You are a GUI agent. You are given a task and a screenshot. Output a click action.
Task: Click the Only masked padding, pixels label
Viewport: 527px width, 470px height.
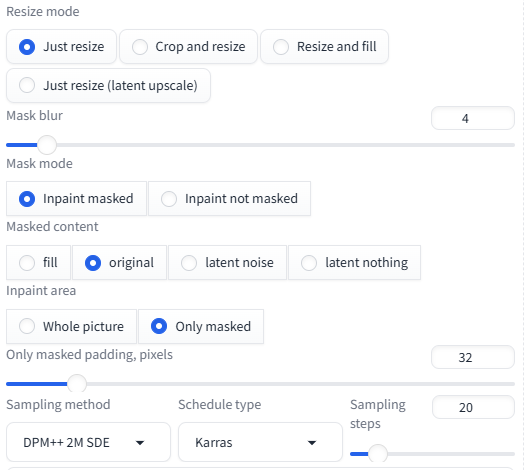89,355
